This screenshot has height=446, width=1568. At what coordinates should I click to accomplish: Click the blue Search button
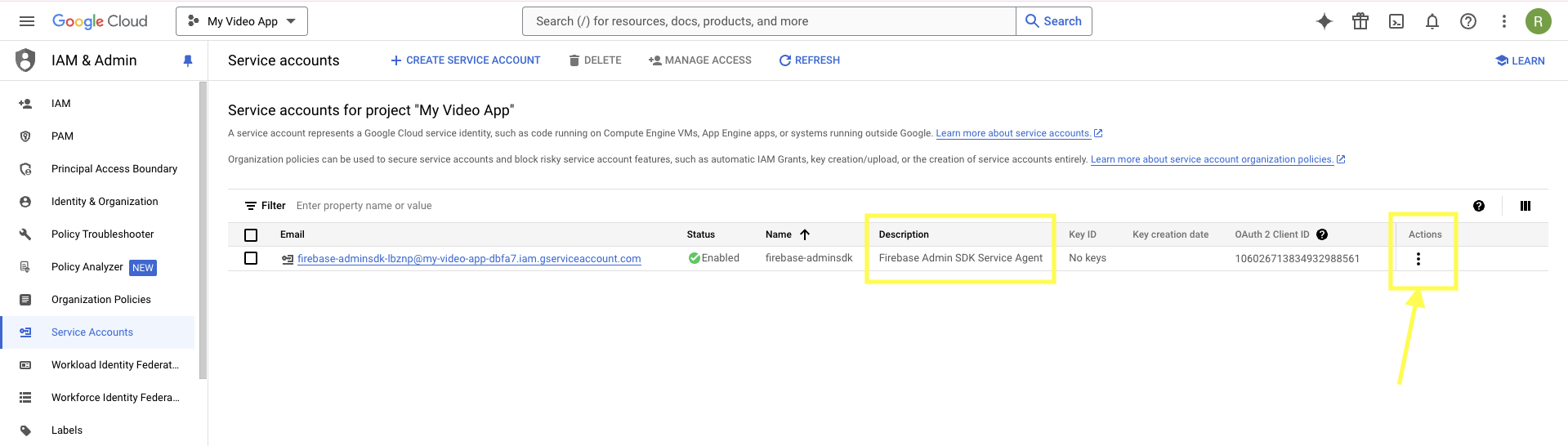pos(1054,21)
